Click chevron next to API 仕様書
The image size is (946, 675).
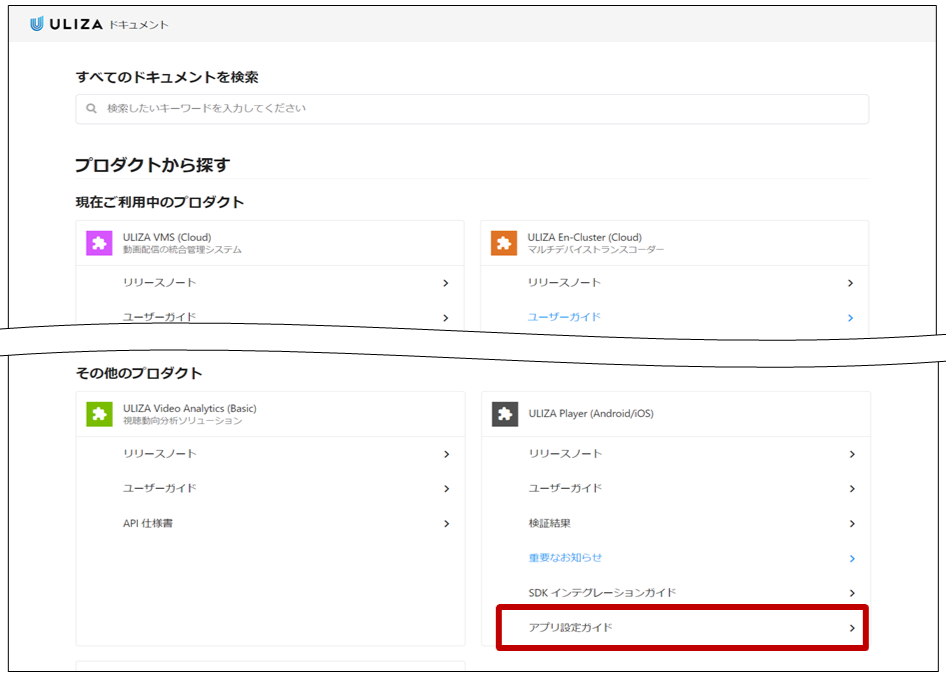pyautogui.click(x=446, y=524)
